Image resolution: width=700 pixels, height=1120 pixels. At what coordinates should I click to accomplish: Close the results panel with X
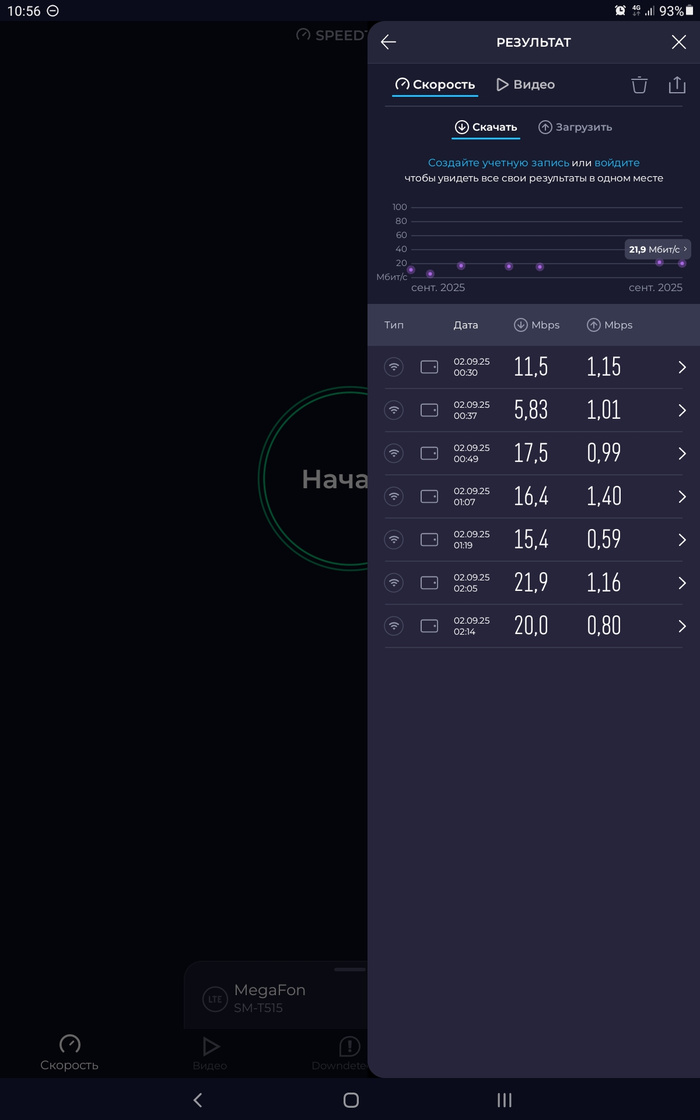point(678,42)
